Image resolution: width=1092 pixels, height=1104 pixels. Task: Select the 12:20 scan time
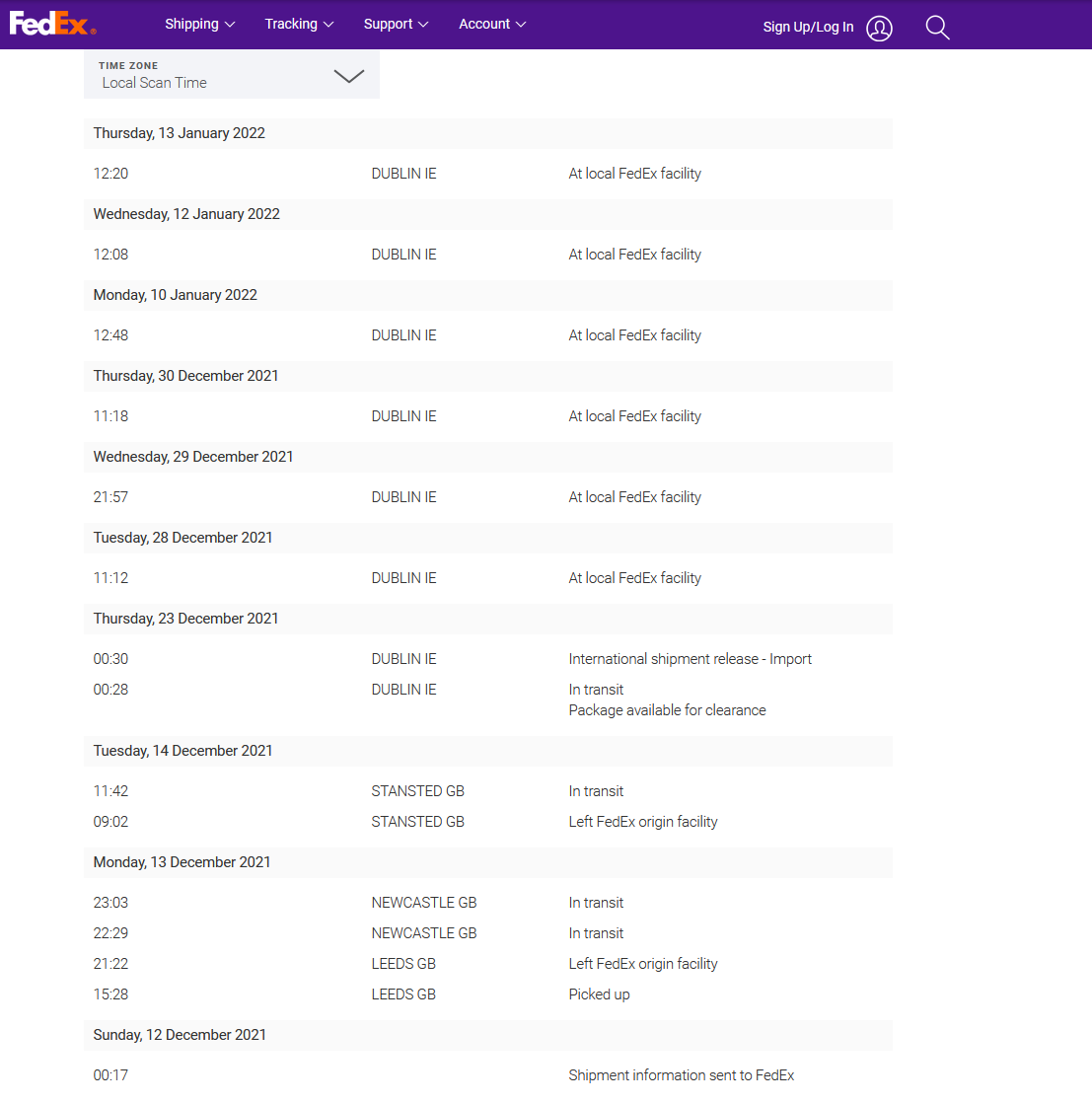tap(110, 174)
